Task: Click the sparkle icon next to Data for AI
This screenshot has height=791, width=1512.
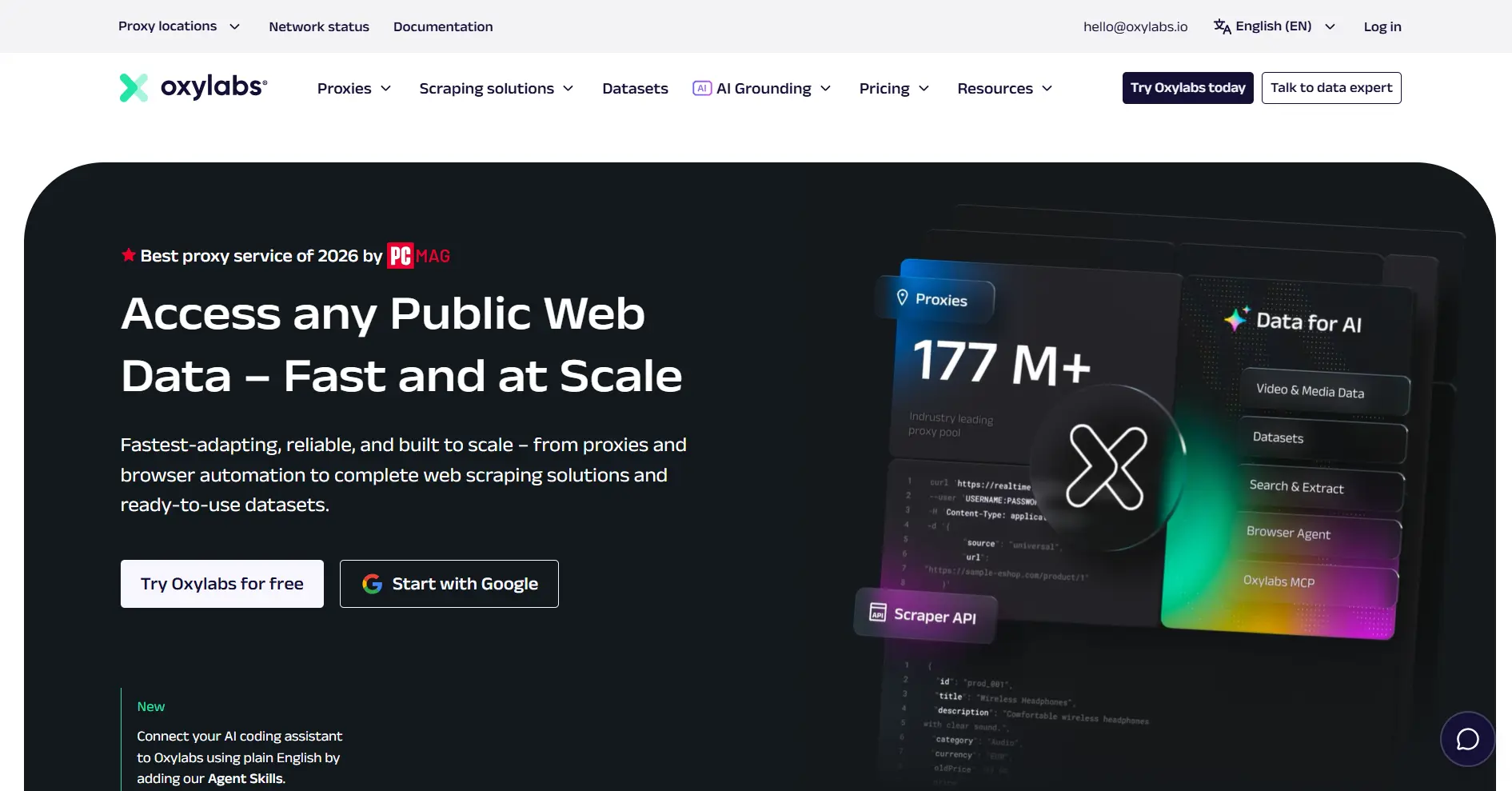Action: (1236, 319)
